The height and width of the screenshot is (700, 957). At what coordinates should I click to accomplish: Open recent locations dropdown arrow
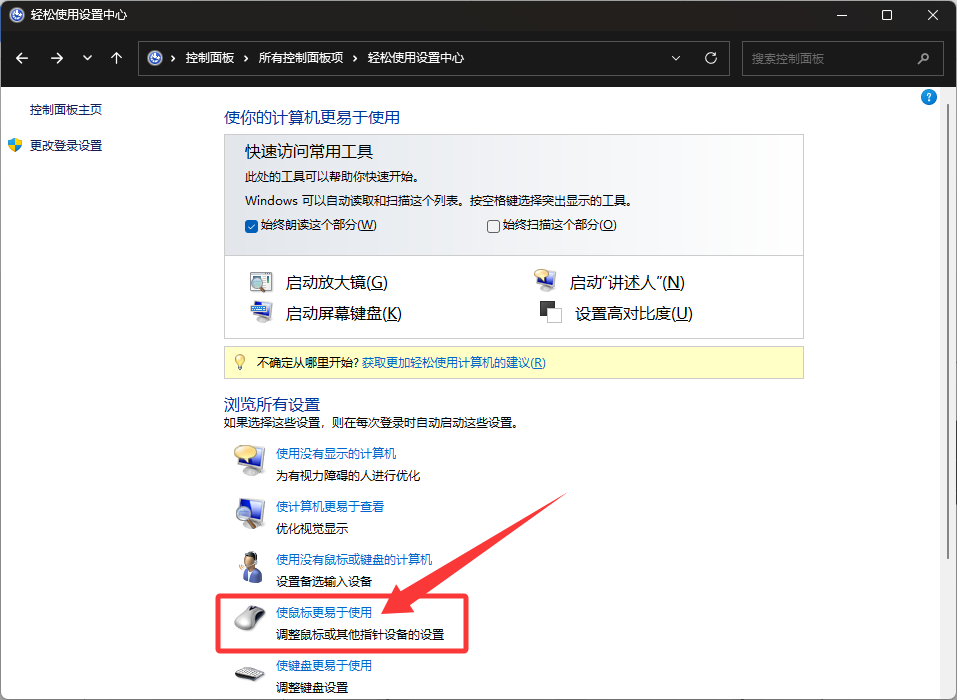click(x=87, y=58)
